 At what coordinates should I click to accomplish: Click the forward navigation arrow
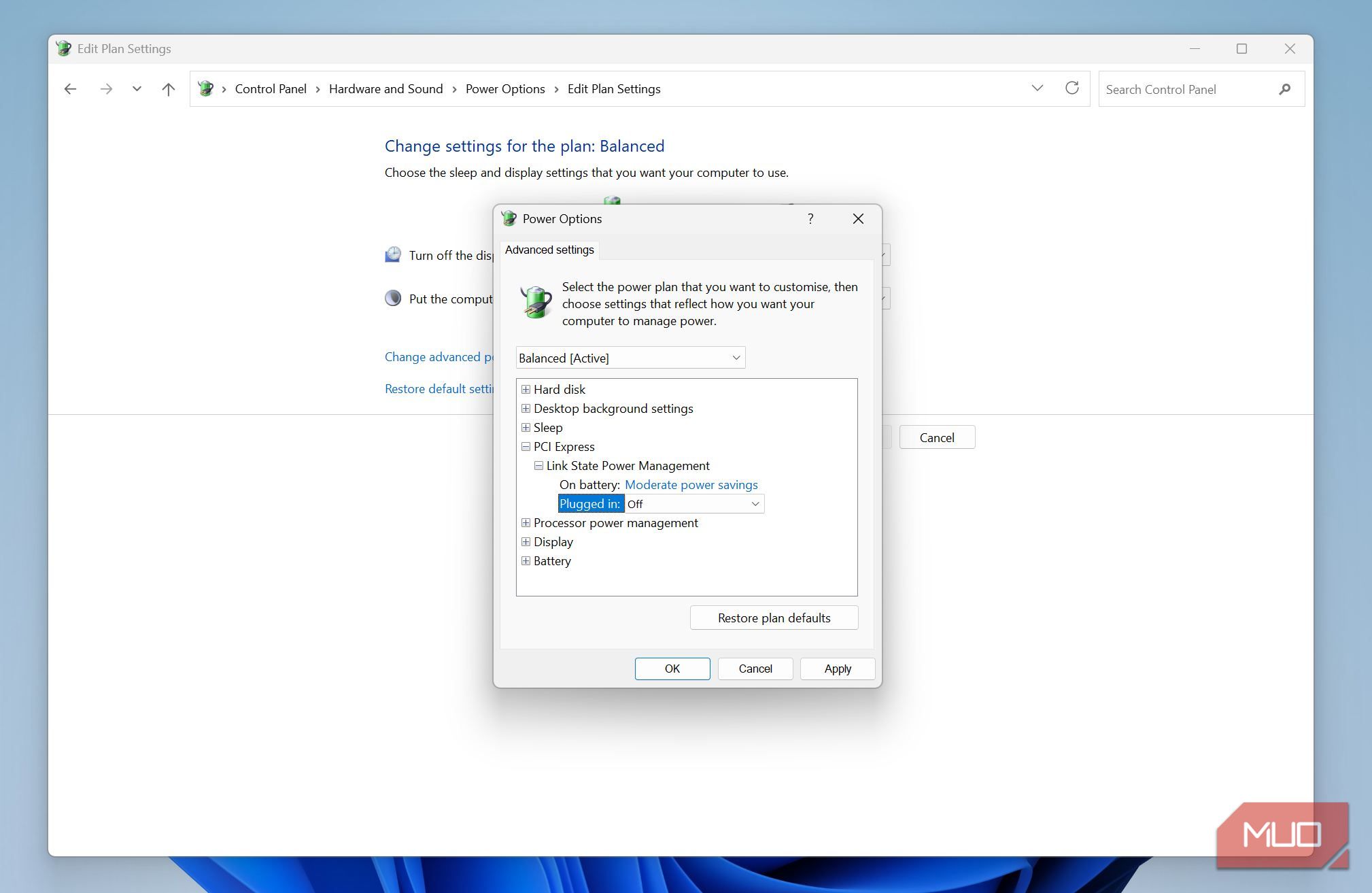[x=105, y=89]
